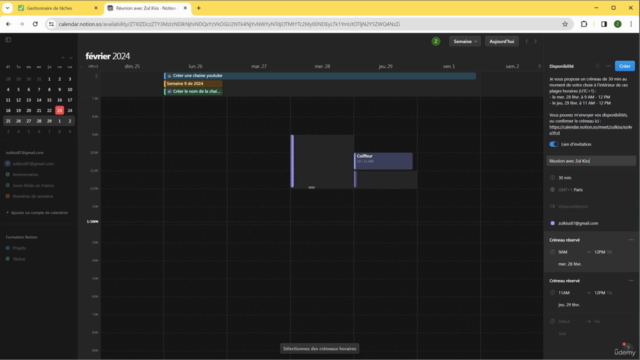Click the clock icon beside 30 min
The height and width of the screenshot is (360, 640).
[553, 178]
